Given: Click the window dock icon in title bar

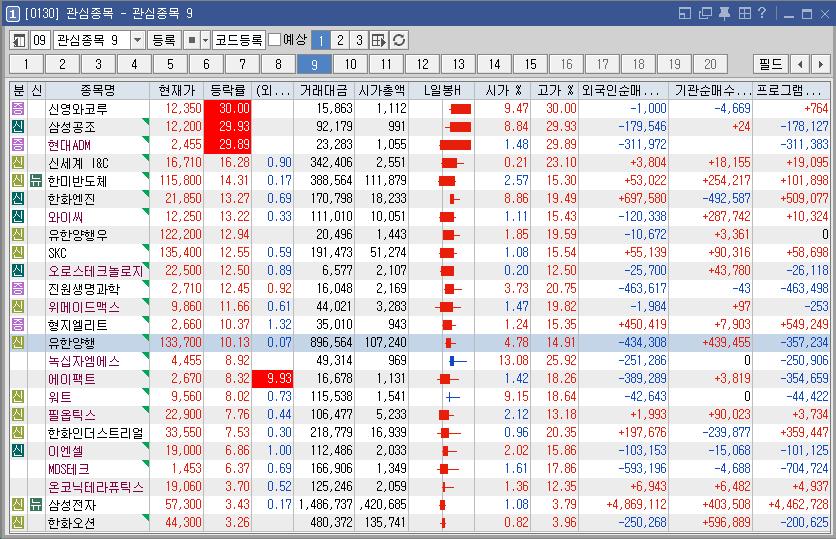Looking at the screenshot, I should coord(685,13).
